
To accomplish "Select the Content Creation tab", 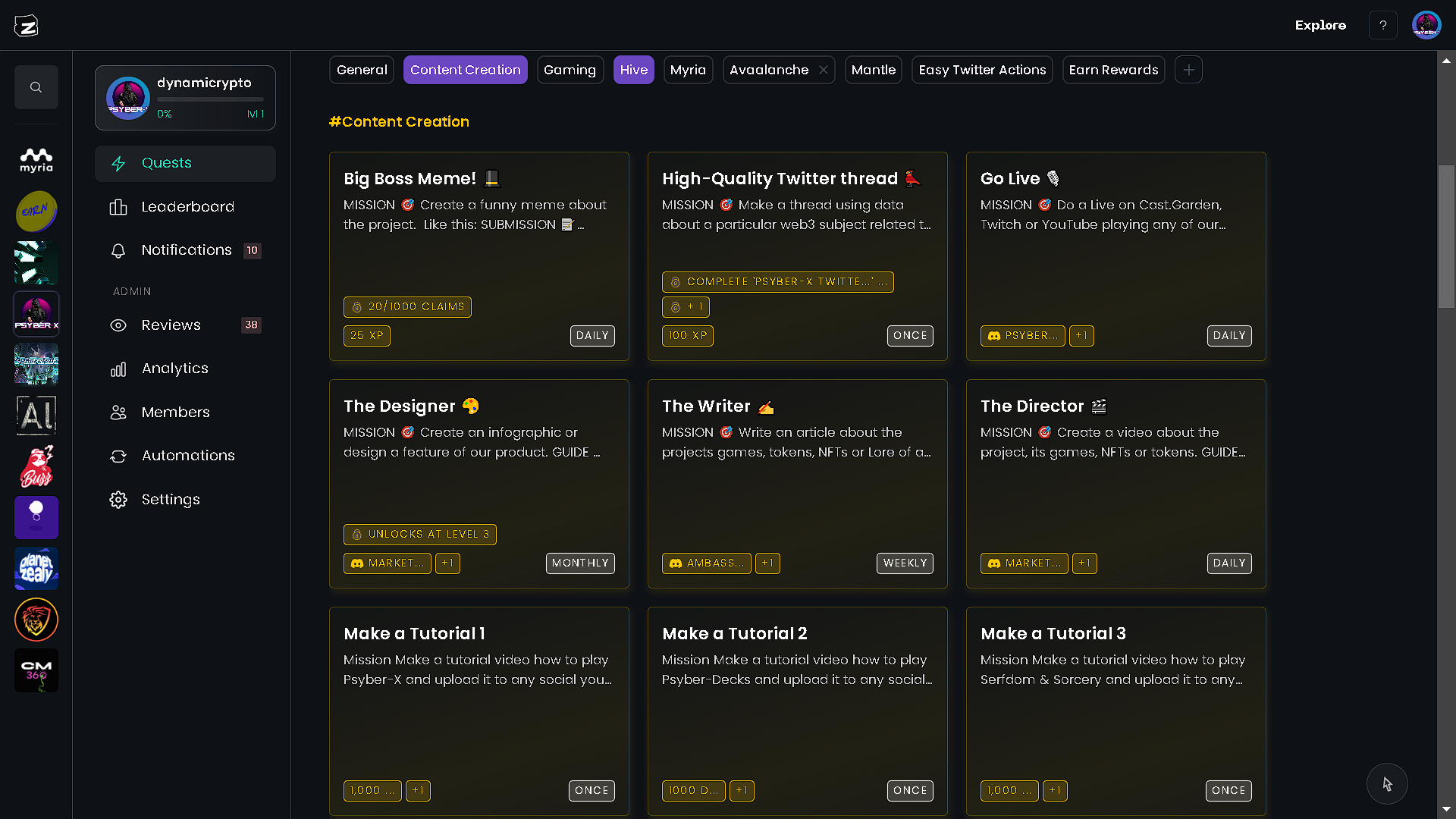I will click(465, 70).
